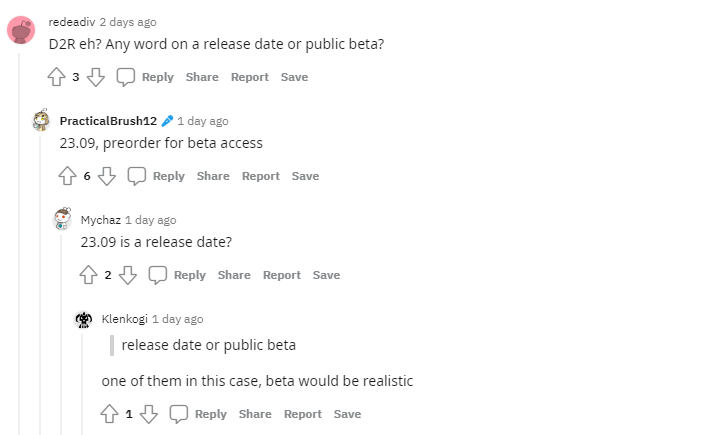This screenshot has width=712, height=435.
Task: Upvote Mychaz's comment
Action: pos(88,275)
